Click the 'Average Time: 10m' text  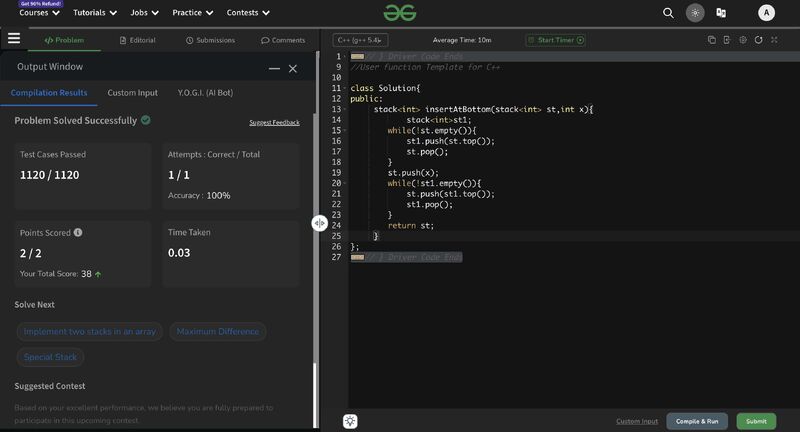coord(462,40)
